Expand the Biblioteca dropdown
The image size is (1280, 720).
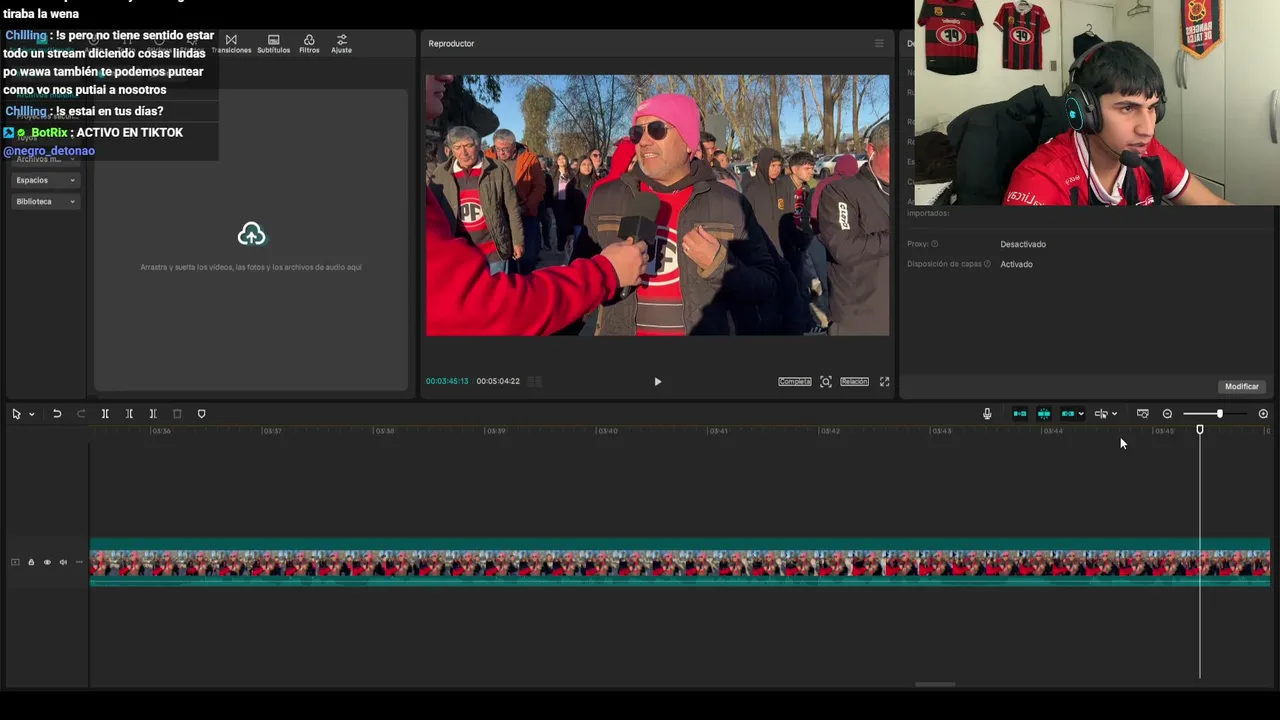45,201
